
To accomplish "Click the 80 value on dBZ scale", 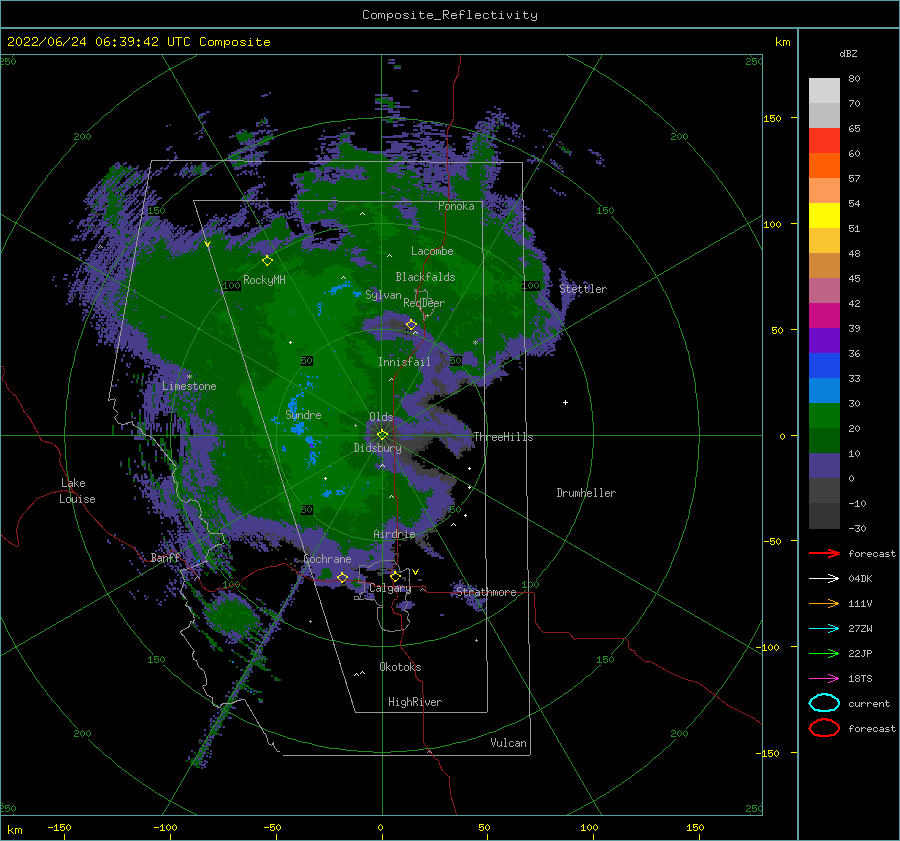I will point(854,79).
